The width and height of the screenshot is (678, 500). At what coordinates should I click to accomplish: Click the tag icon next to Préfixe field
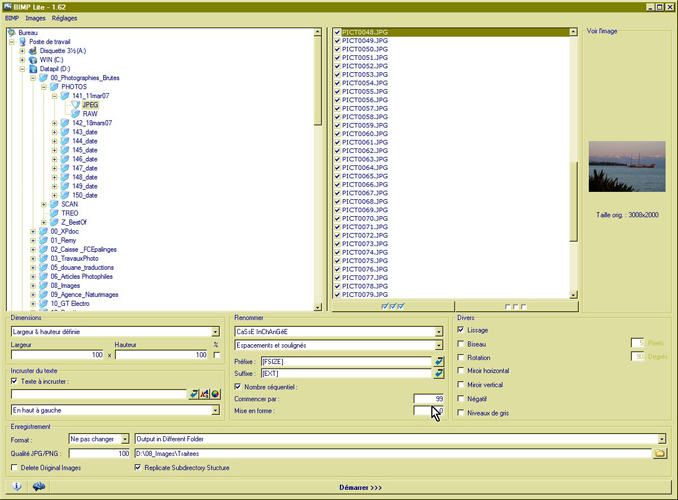438,360
